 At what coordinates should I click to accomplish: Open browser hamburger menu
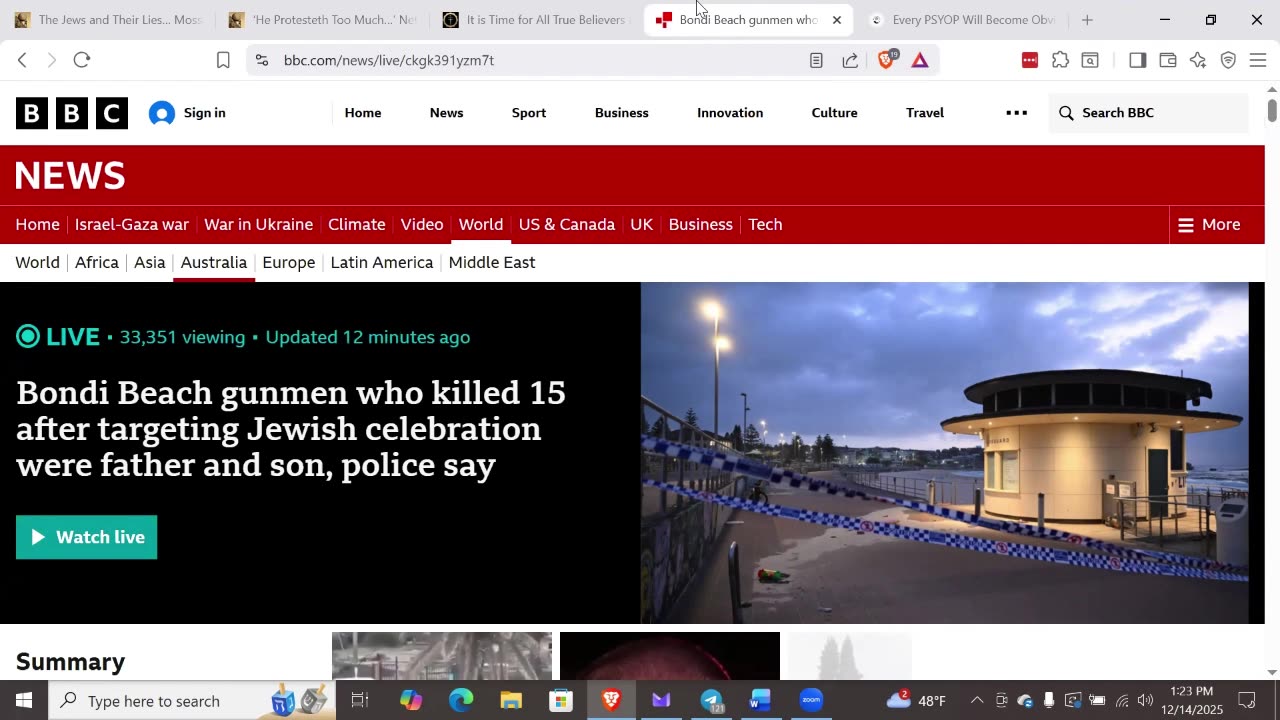(1258, 60)
